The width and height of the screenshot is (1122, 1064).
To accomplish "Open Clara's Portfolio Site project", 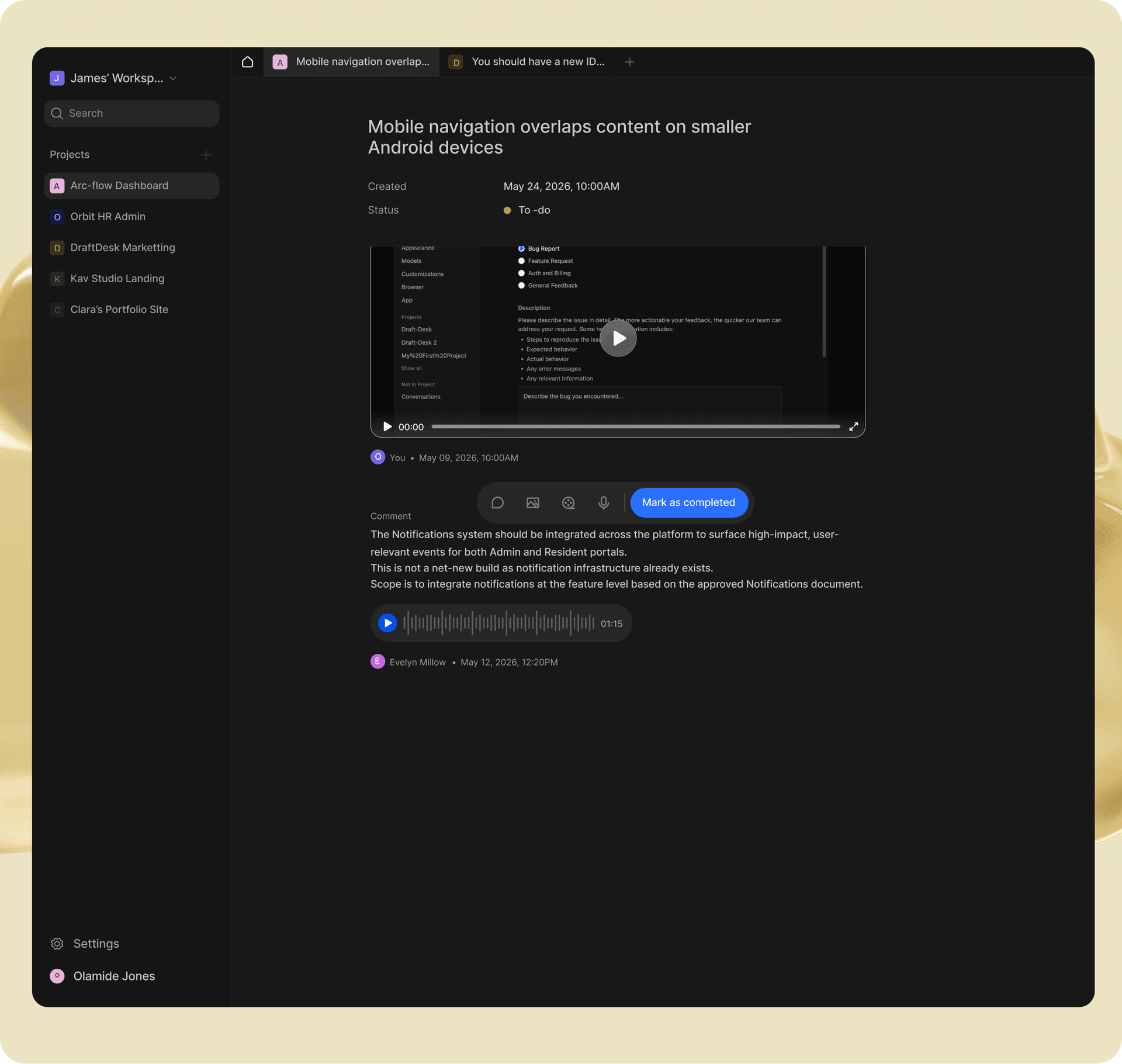I will [x=131, y=310].
